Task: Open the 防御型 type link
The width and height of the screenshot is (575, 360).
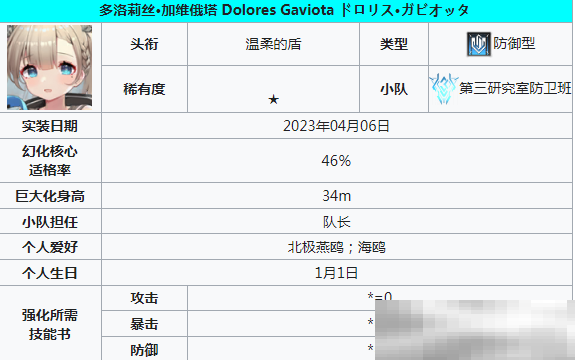Action: [514, 44]
